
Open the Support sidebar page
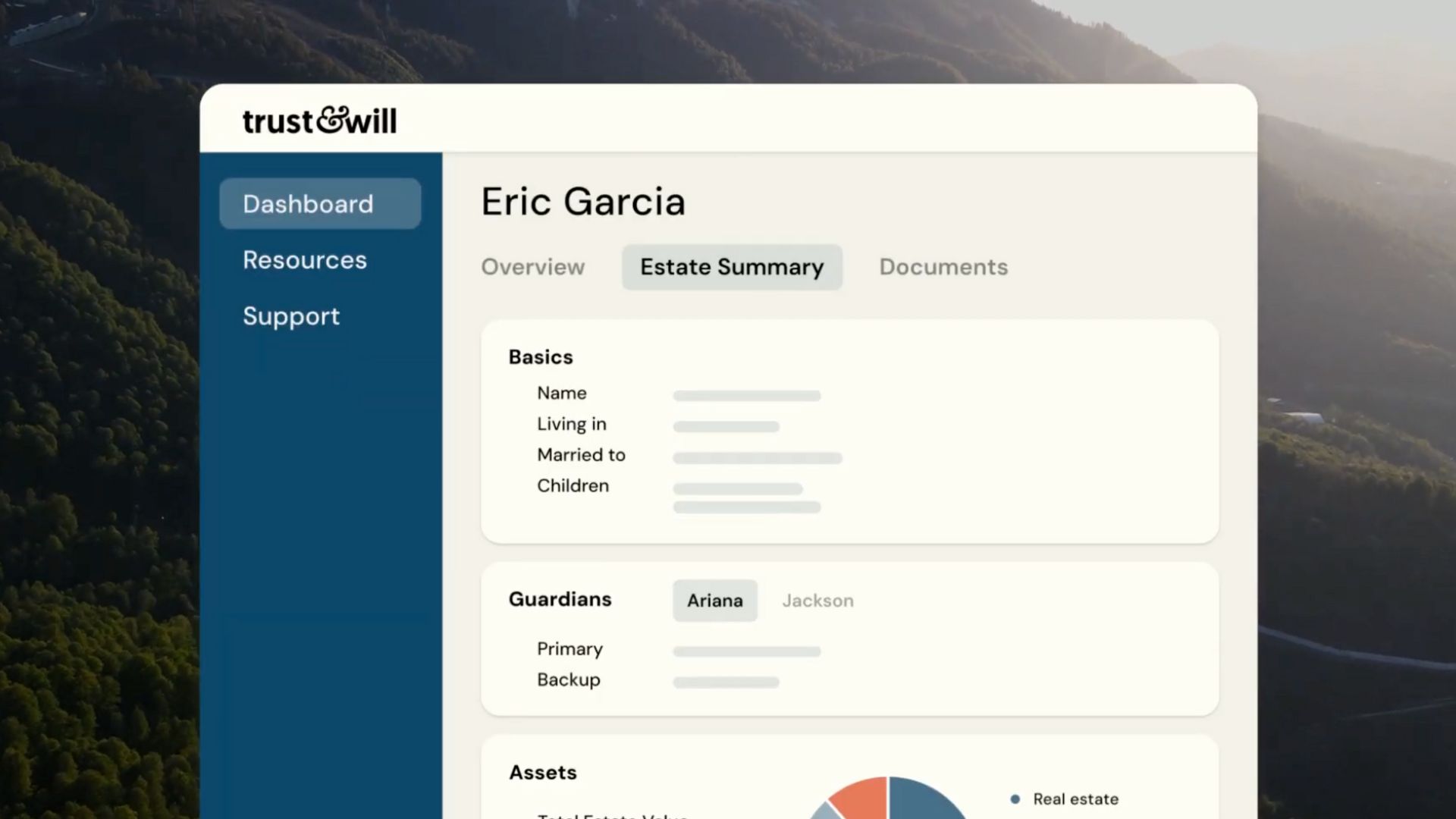tap(291, 316)
